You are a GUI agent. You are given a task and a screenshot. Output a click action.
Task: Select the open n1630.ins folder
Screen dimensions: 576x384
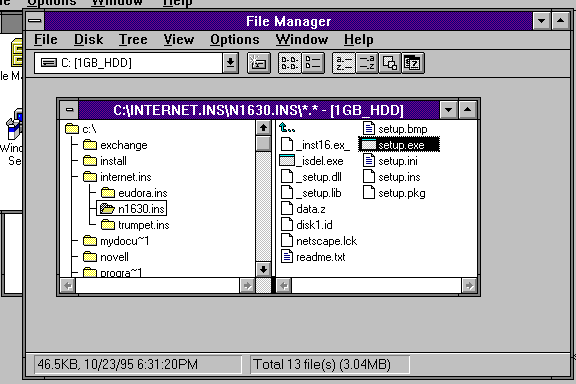(132, 209)
